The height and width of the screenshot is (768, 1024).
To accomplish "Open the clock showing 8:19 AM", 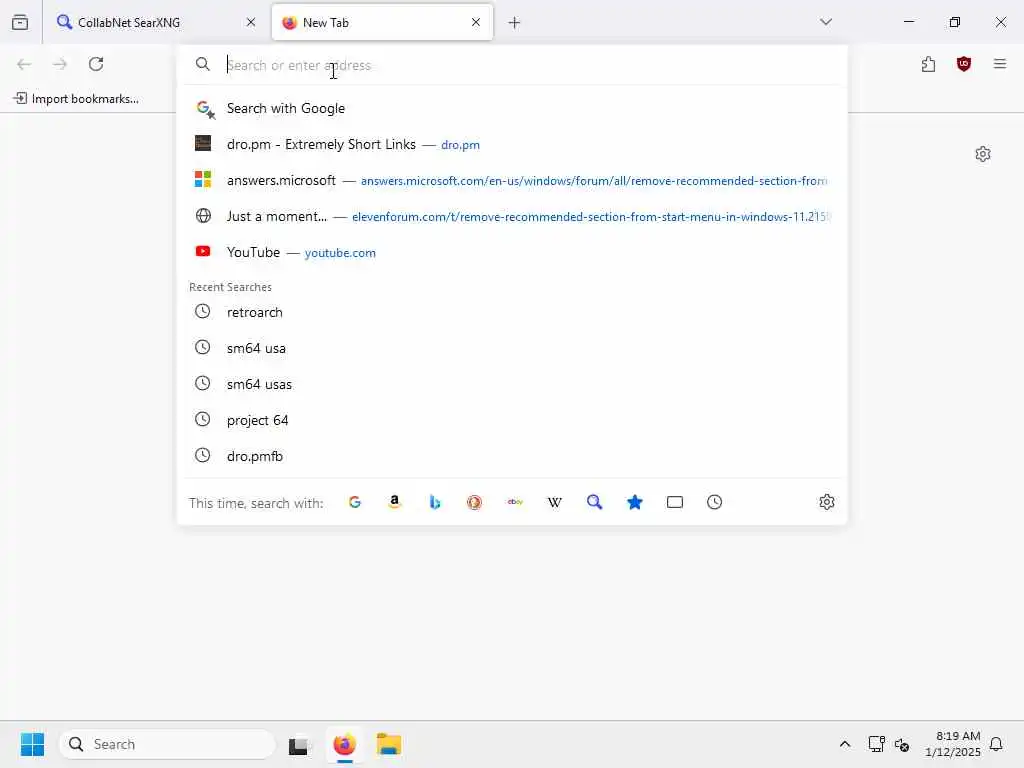I will (x=952, y=744).
